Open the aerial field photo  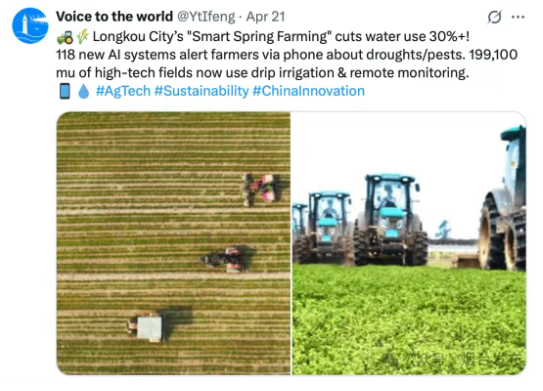tap(173, 243)
